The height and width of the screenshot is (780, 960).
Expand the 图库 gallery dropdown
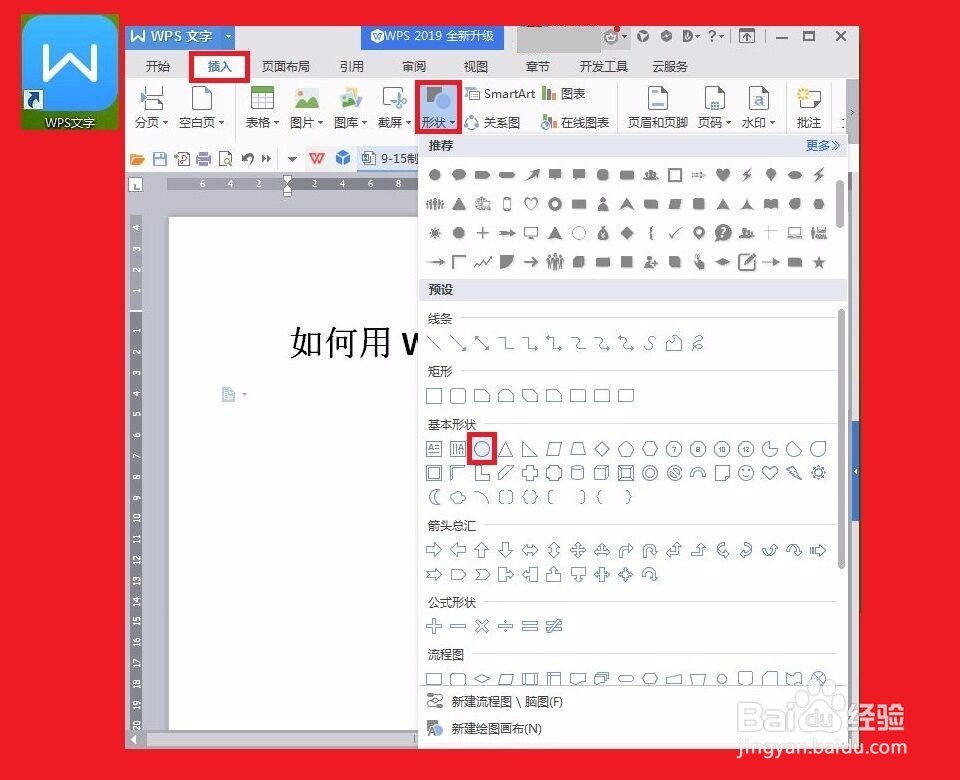point(350,108)
